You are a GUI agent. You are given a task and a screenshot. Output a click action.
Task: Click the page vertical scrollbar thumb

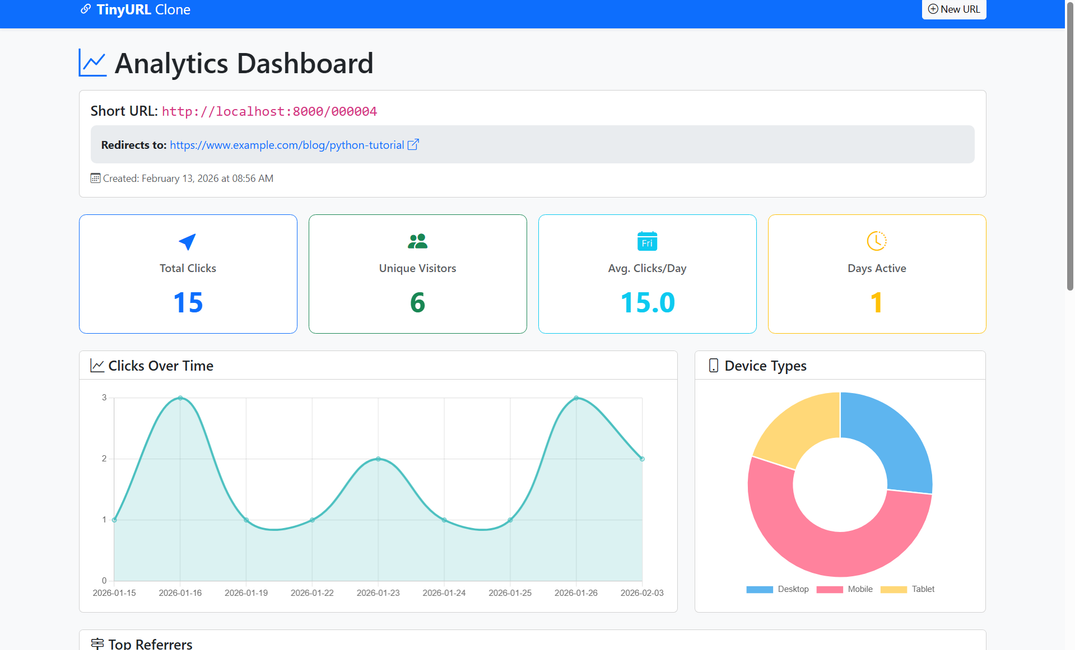pos(1069,150)
